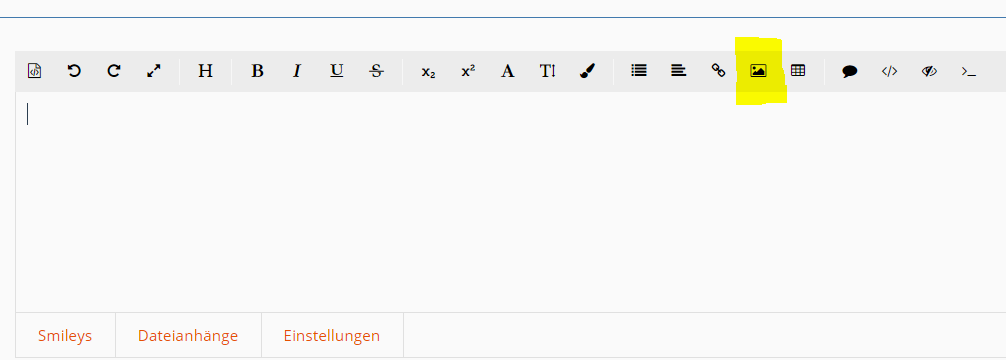Open the font size dropdown

coord(547,71)
